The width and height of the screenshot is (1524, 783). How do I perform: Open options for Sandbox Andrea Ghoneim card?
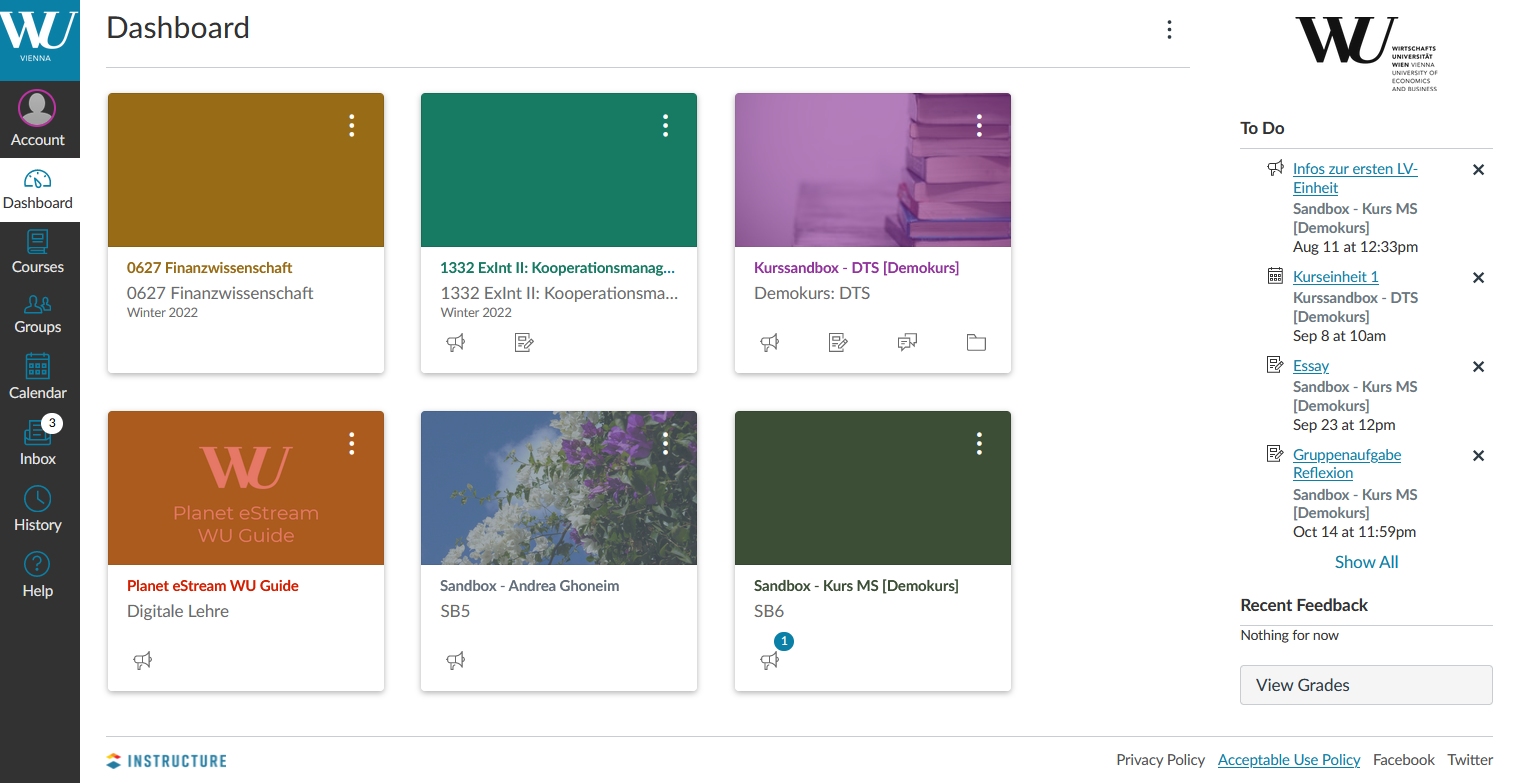tap(665, 443)
